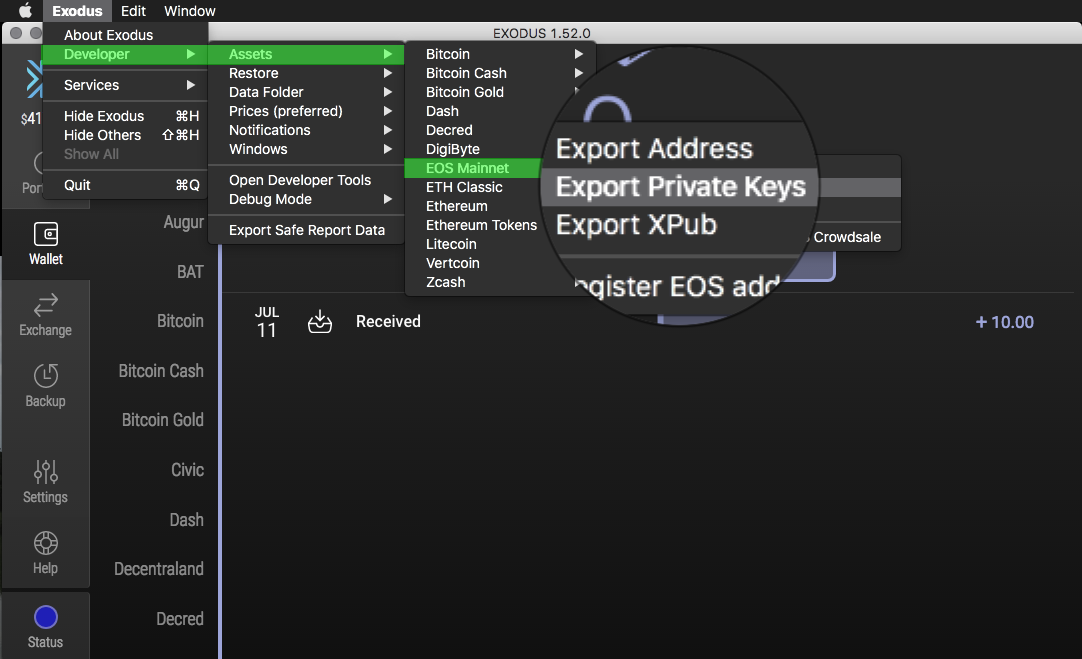Open the Assets submenu
Image resolution: width=1082 pixels, height=659 pixels.
pyautogui.click(x=306, y=54)
